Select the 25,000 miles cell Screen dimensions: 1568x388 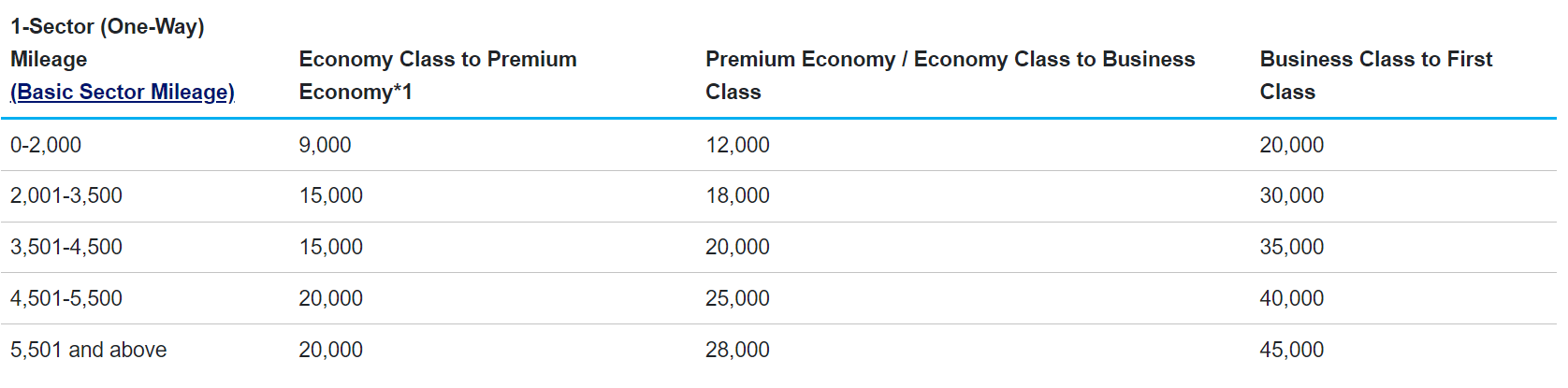pos(737,298)
